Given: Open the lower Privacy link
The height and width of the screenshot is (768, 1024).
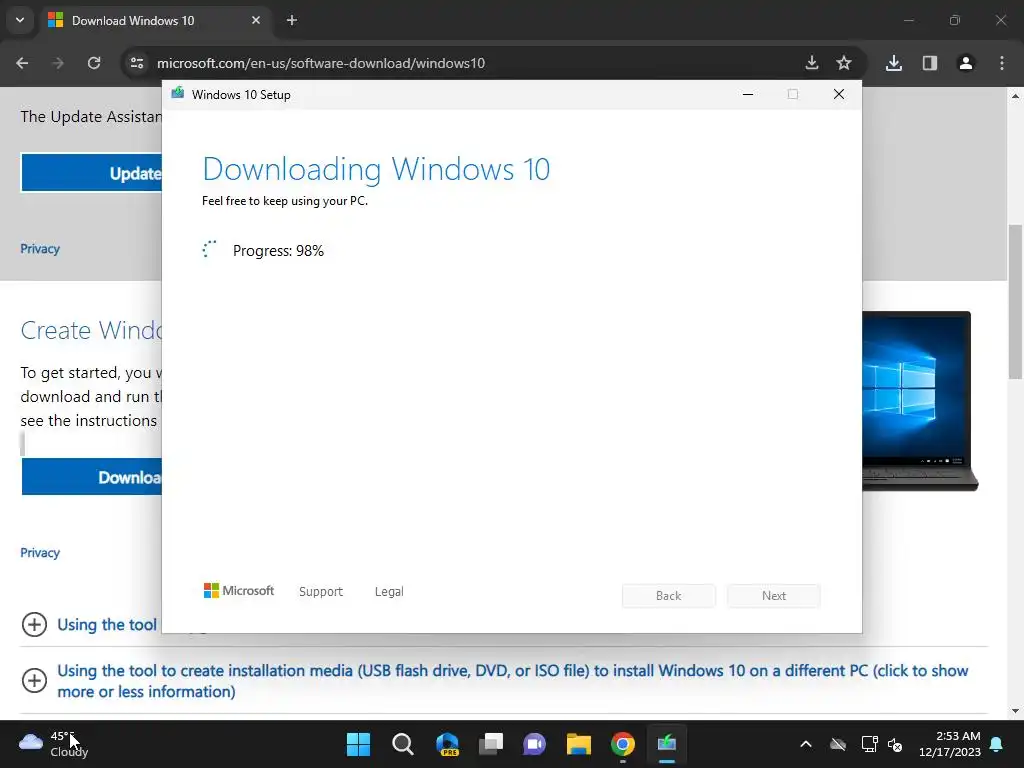Looking at the screenshot, I should 40,553.
